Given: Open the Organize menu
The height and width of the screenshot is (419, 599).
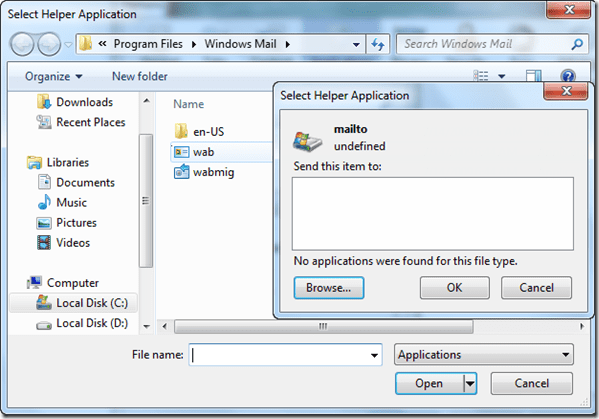Looking at the screenshot, I should click(53, 76).
